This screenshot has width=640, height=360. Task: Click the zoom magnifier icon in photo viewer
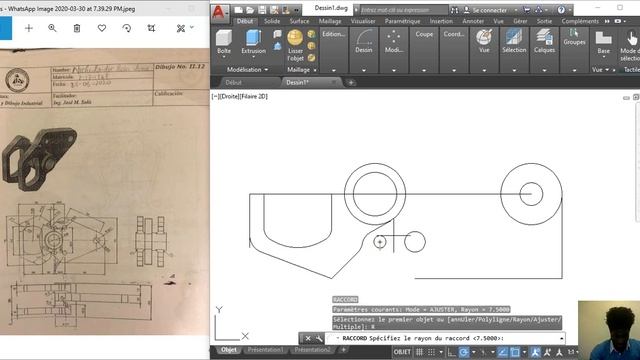[x=52, y=28]
